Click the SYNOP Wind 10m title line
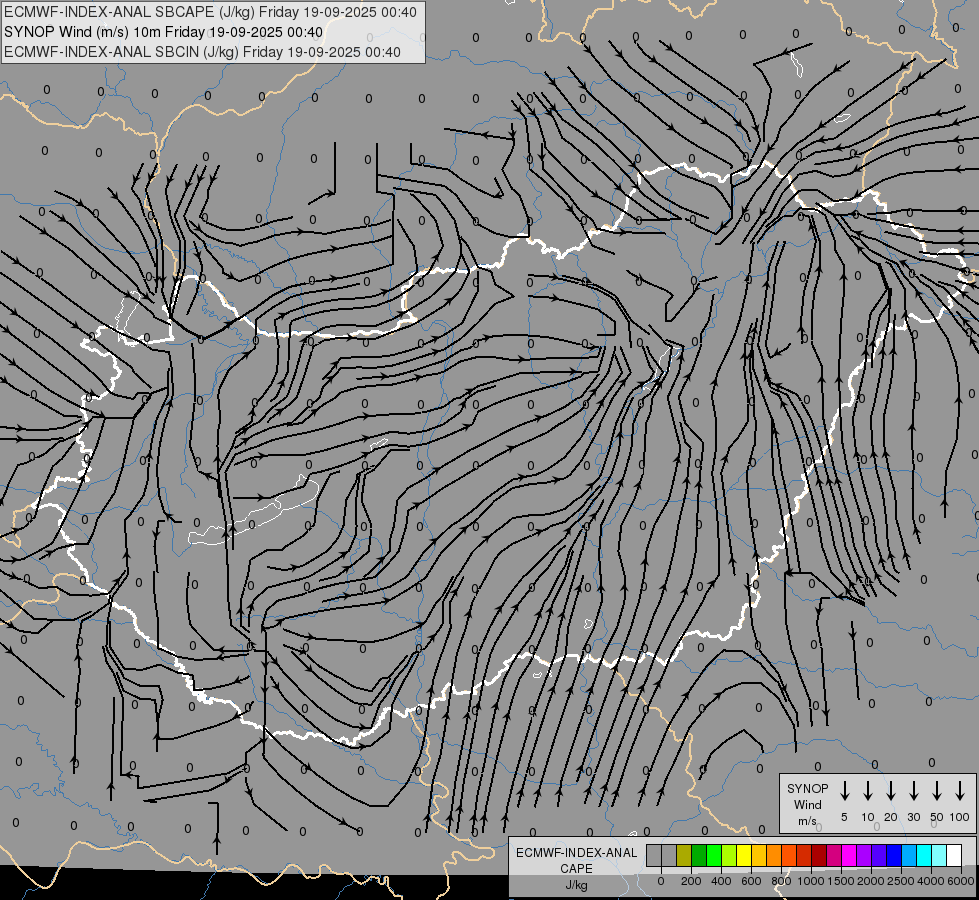This screenshot has height=900, width=979. point(163,32)
